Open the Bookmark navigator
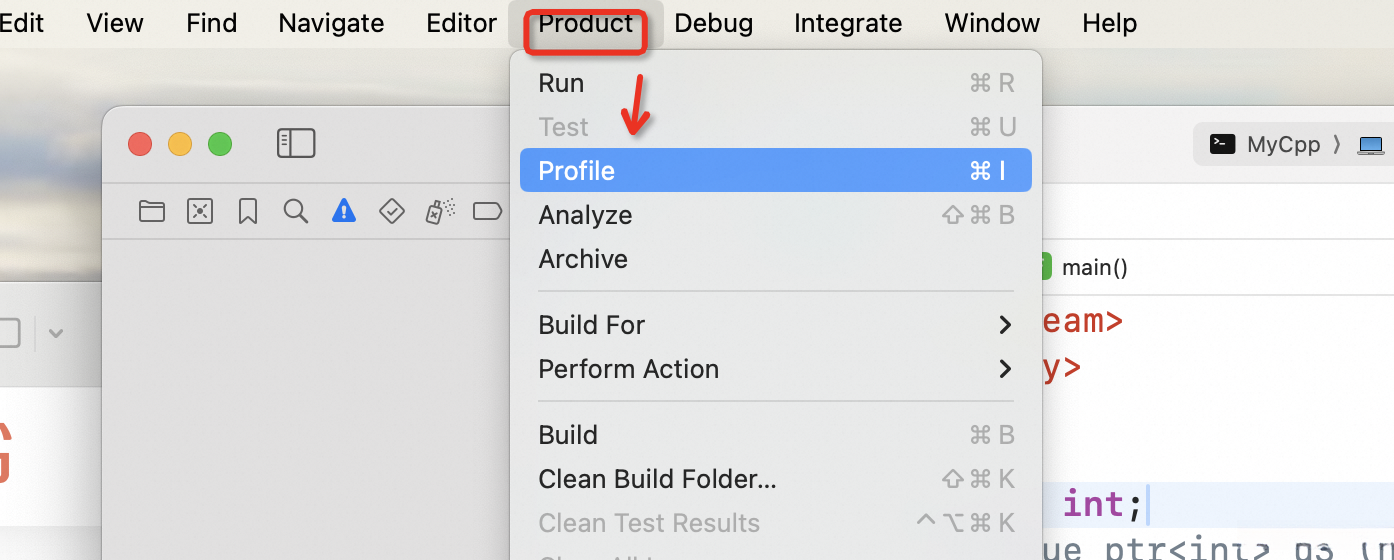The image size is (1394, 560). point(248,211)
